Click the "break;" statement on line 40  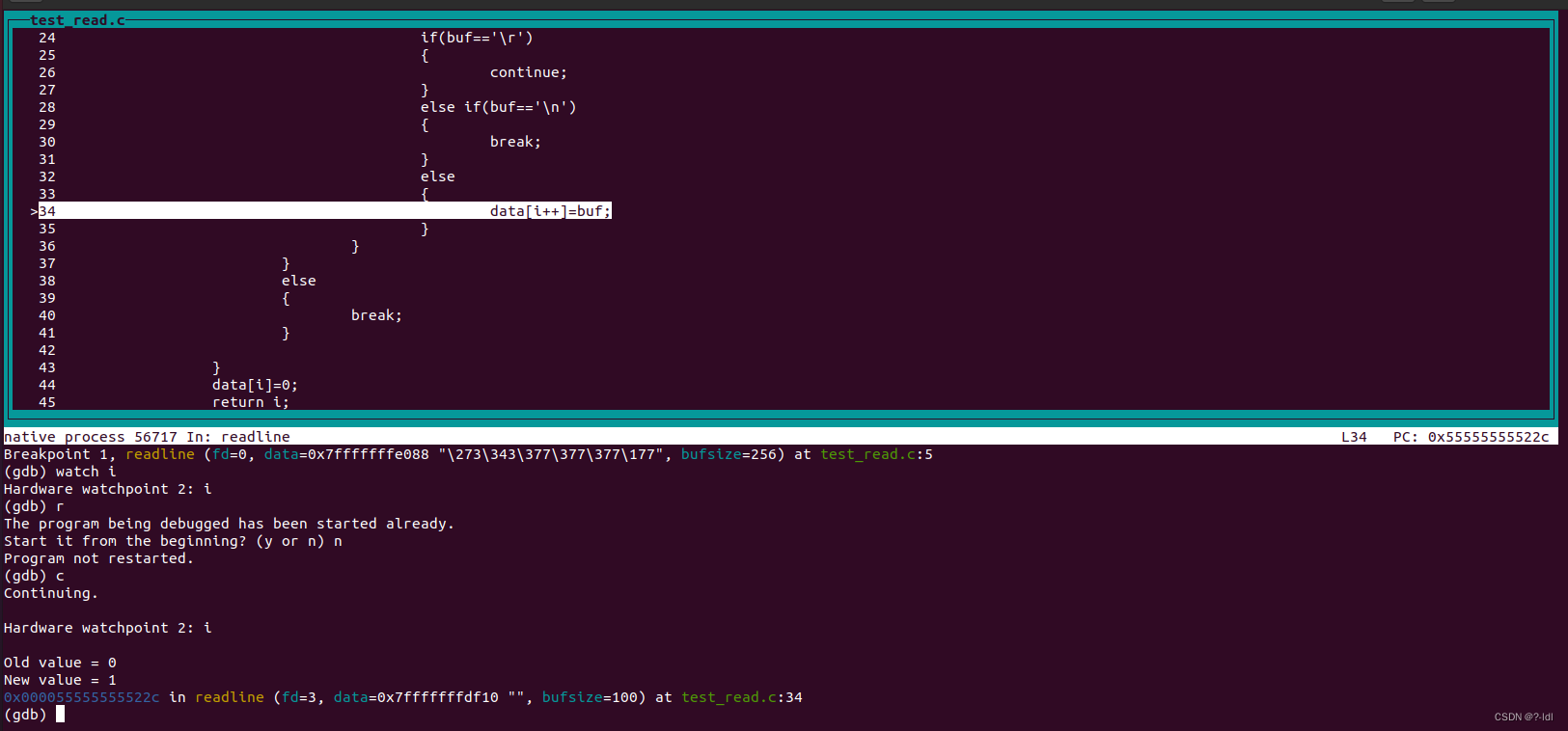[x=376, y=315]
